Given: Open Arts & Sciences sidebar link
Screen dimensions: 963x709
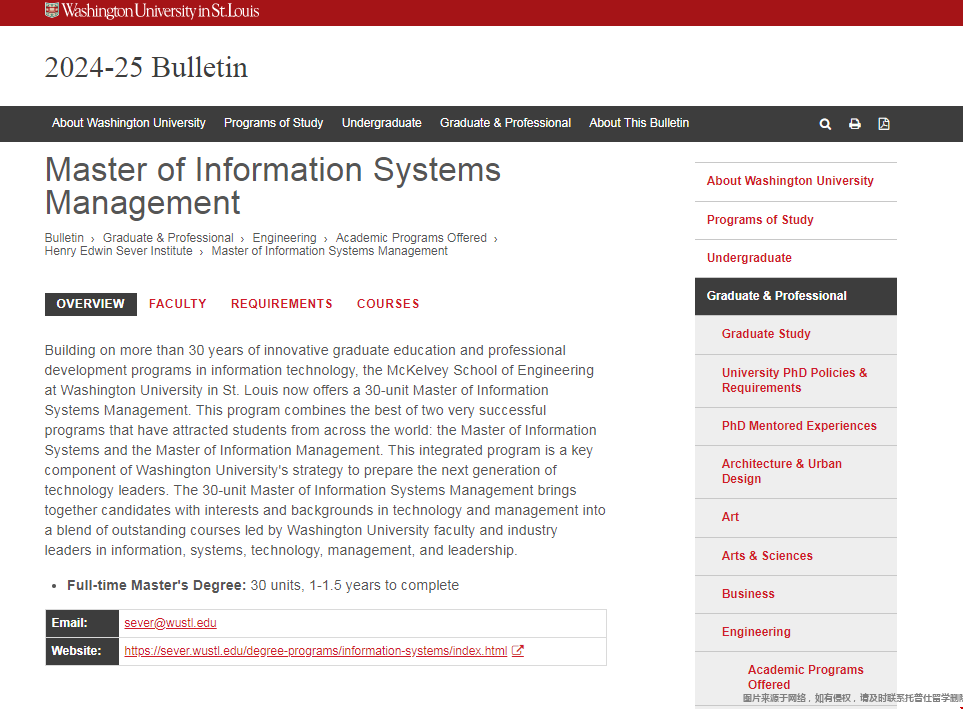Looking at the screenshot, I should pyautogui.click(x=795, y=556).
